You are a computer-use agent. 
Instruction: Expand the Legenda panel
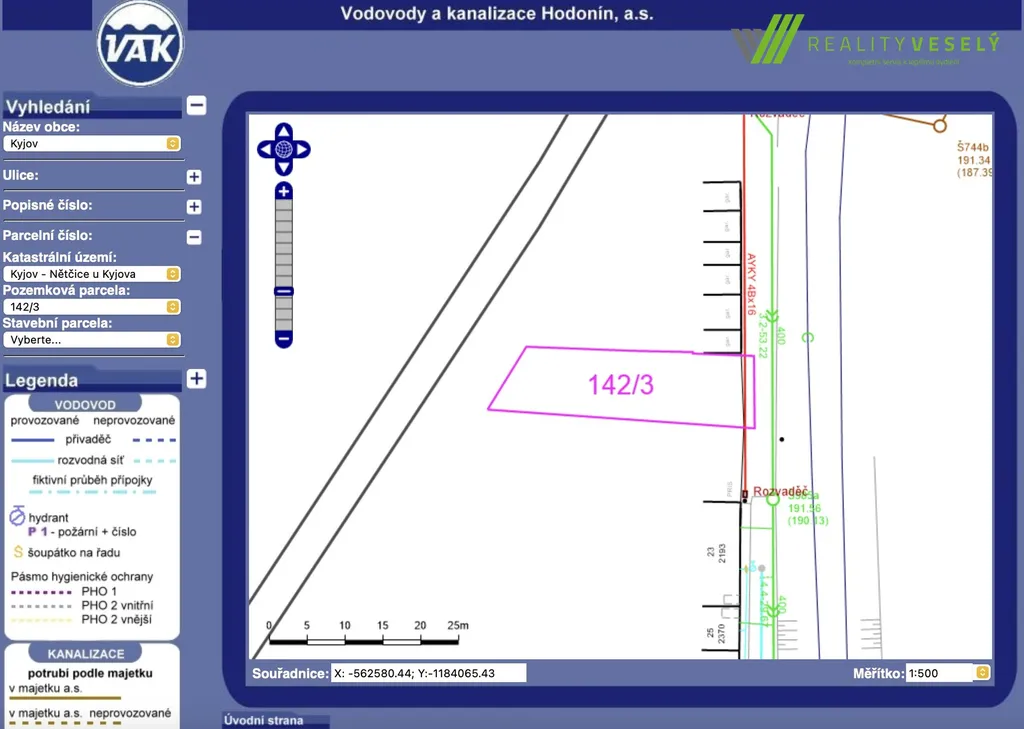197,379
